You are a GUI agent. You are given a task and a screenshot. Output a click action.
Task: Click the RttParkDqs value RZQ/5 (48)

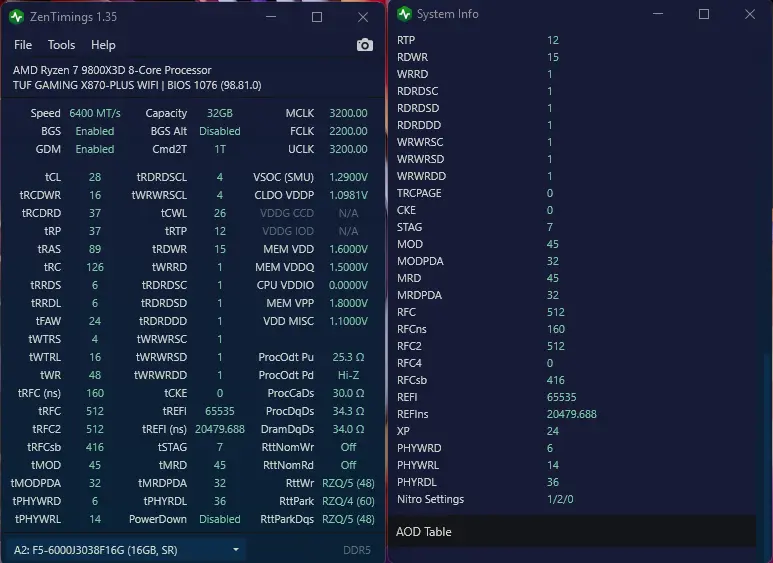pyautogui.click(x=348, y=519)
